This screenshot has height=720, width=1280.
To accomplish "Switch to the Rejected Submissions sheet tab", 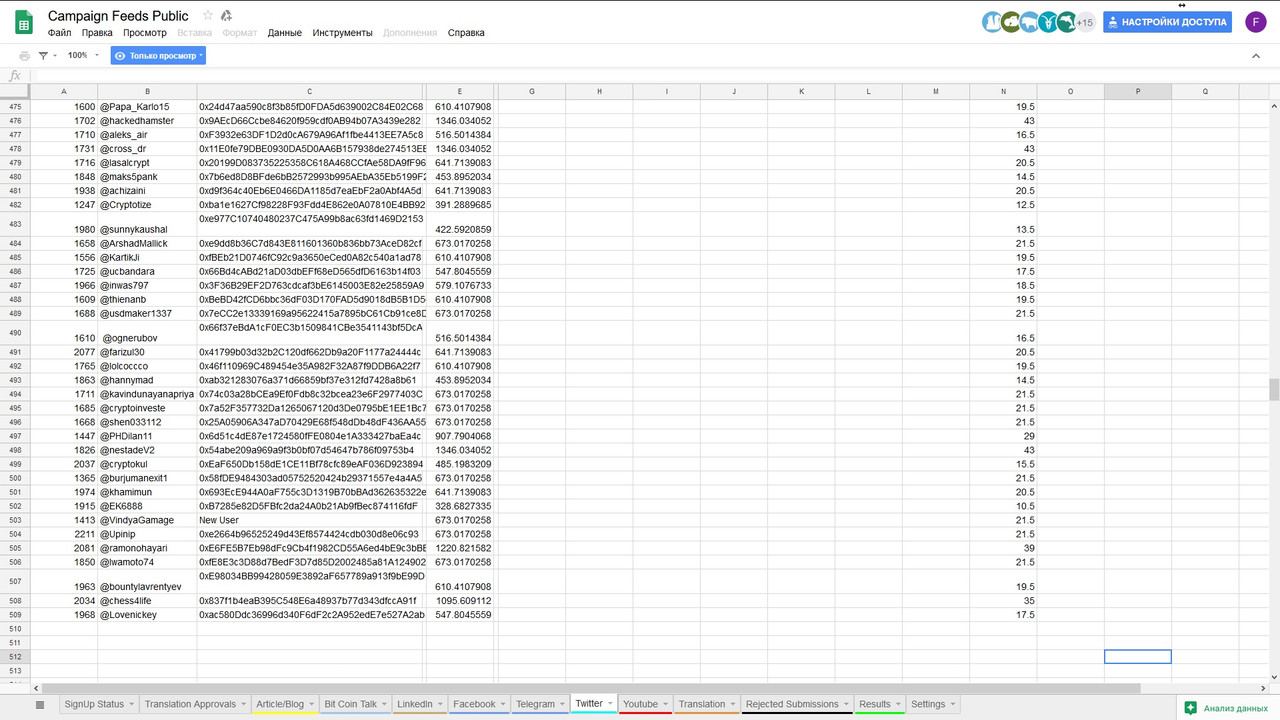I will click(x=792, y=704).
